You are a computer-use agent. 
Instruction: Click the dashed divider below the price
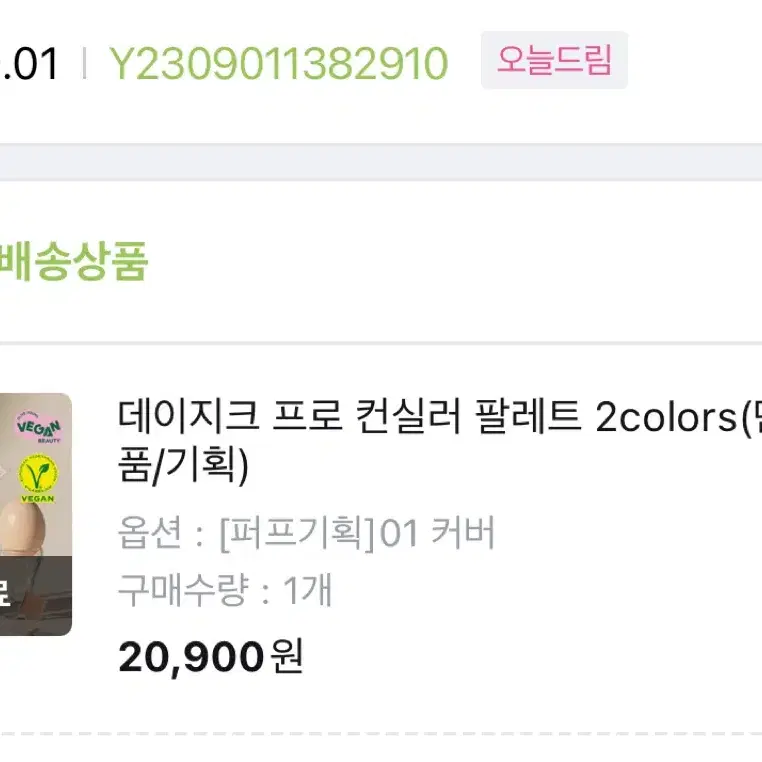381,734
